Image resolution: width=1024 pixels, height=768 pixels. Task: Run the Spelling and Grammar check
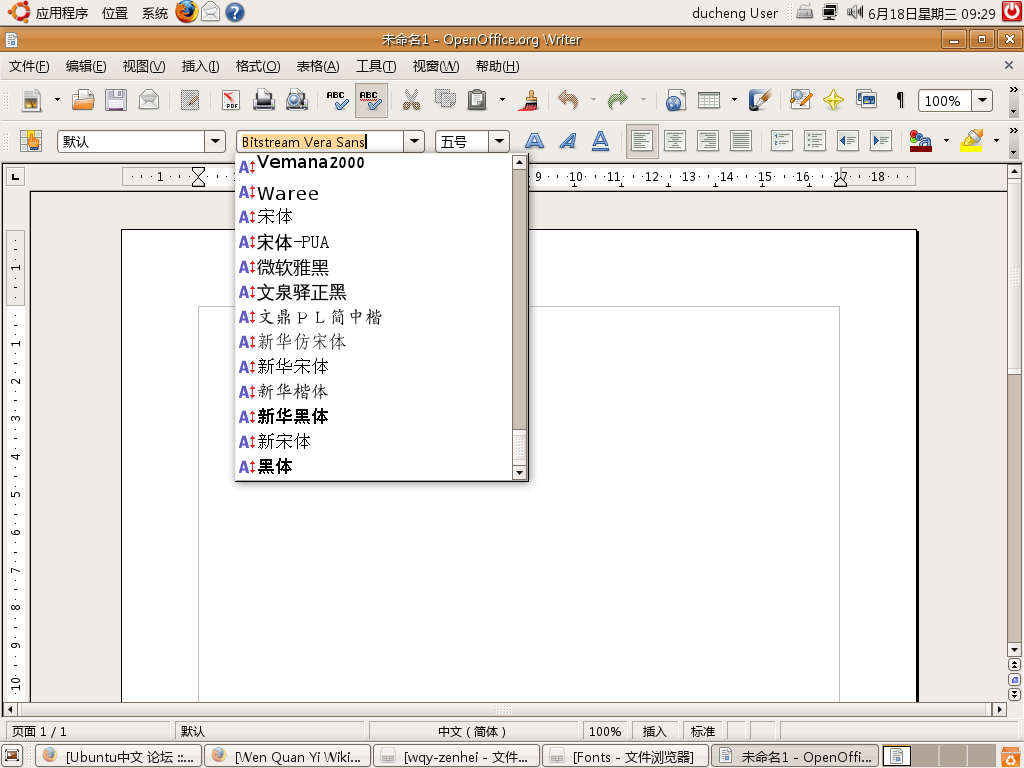coord(338,101)
